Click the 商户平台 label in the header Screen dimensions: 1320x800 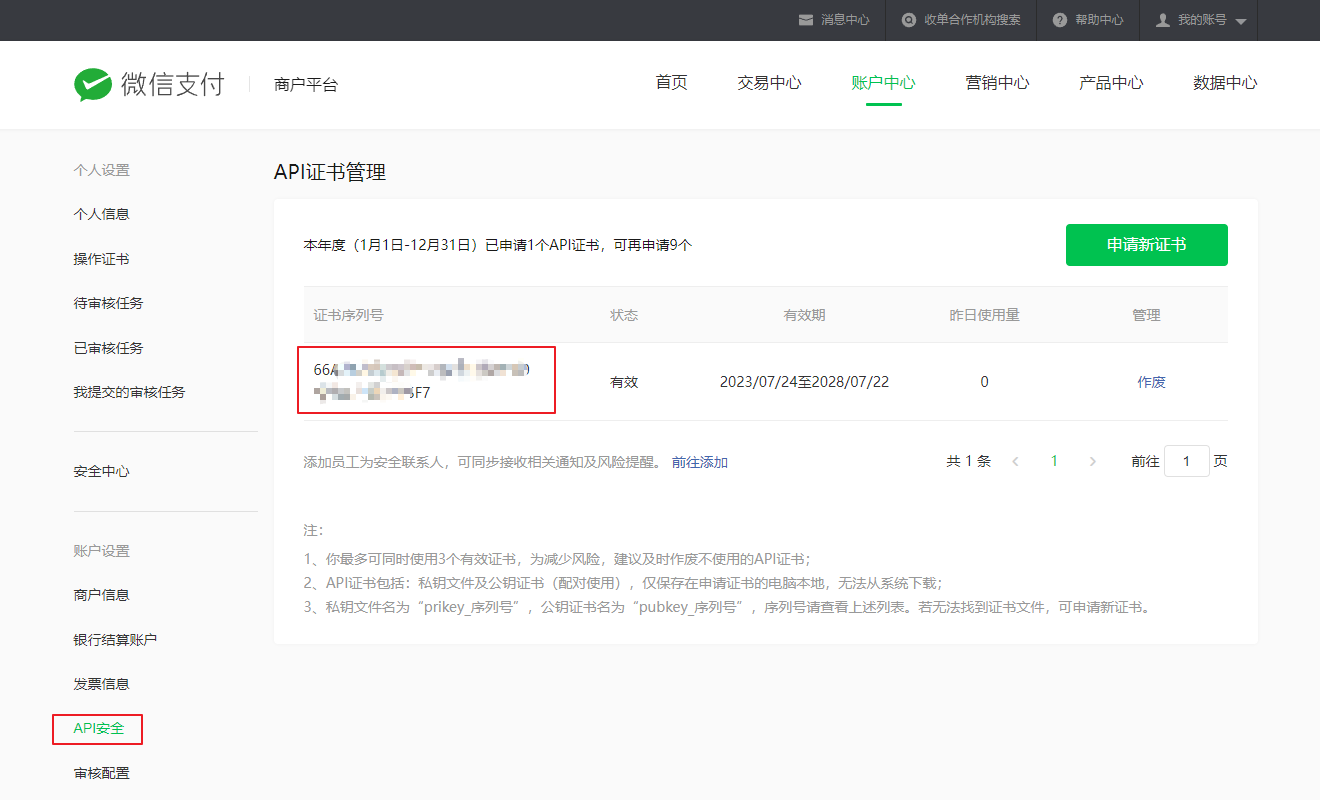pyautogui.click(x=306, y=85)
